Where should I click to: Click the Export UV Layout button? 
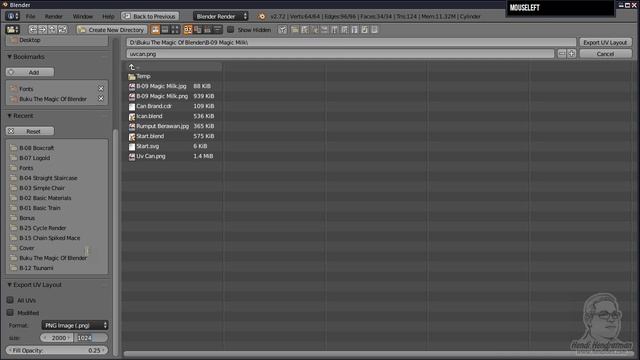(605, 42)
